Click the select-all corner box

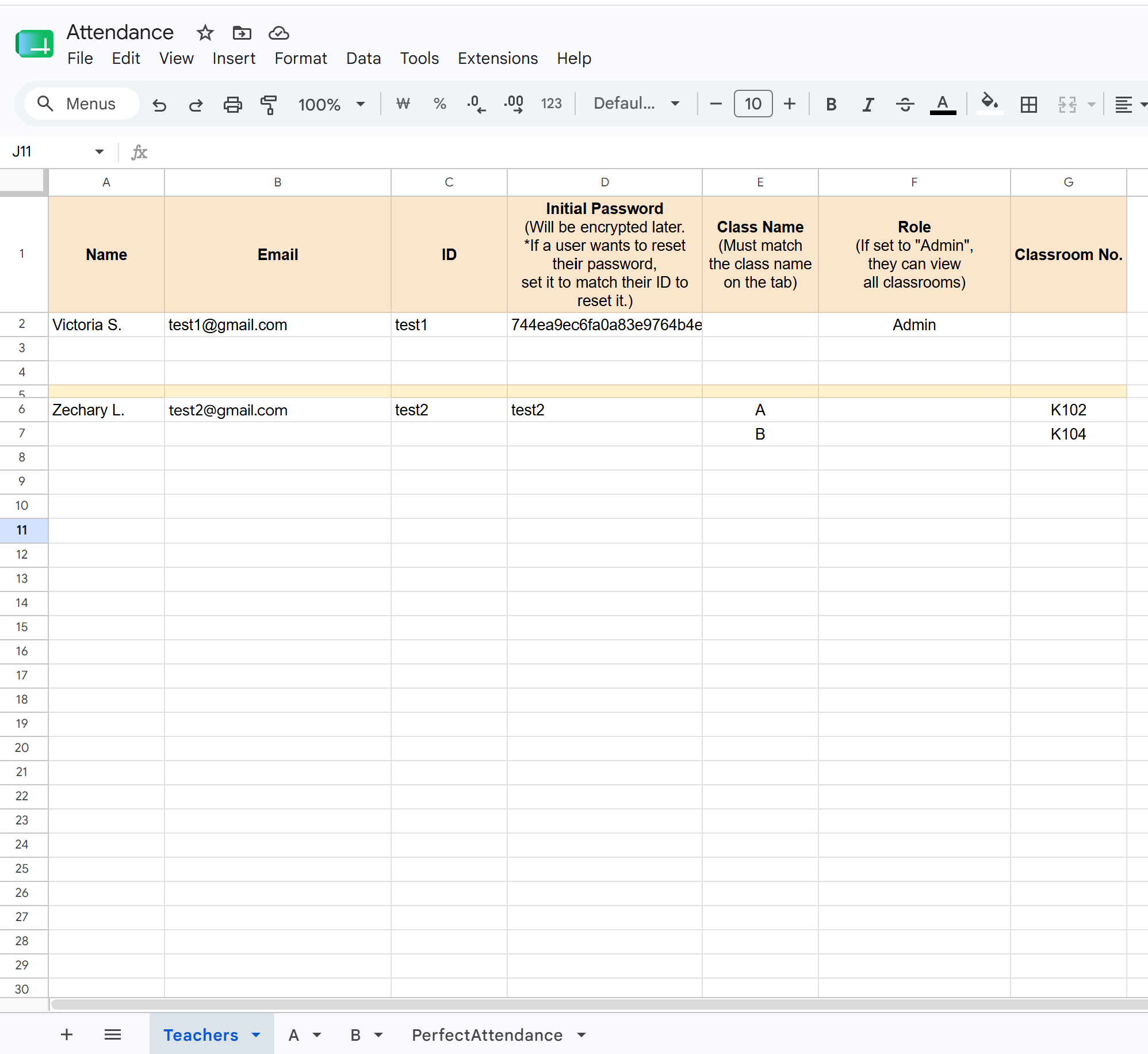23,182
